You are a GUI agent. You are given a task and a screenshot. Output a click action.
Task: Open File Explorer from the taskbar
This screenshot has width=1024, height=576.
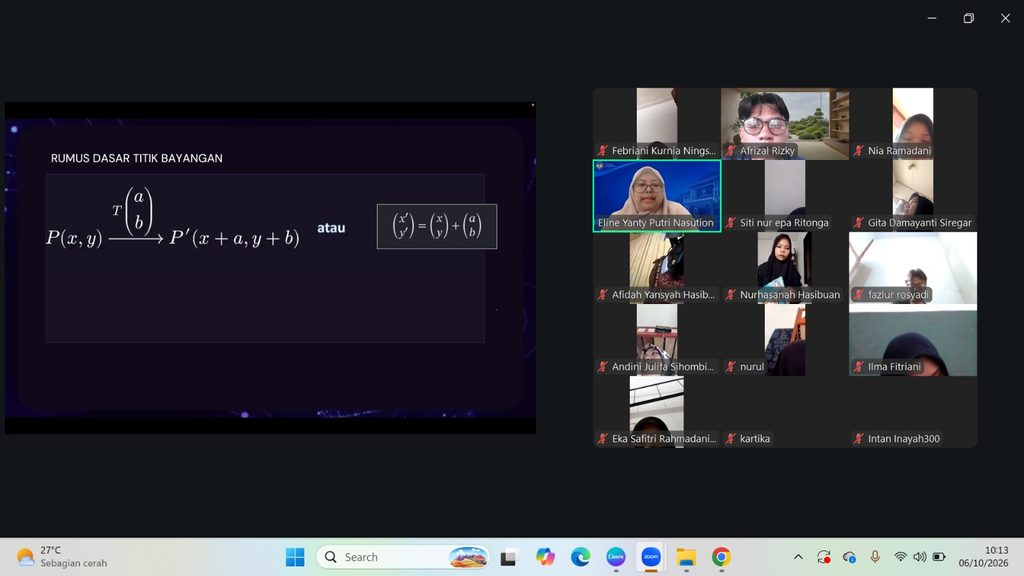coord(686,557)
